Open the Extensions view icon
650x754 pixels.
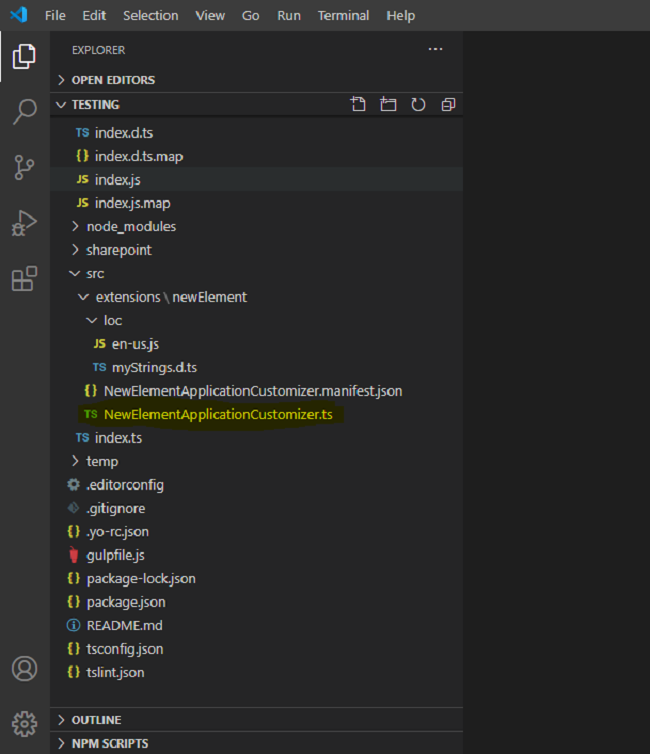24,278
